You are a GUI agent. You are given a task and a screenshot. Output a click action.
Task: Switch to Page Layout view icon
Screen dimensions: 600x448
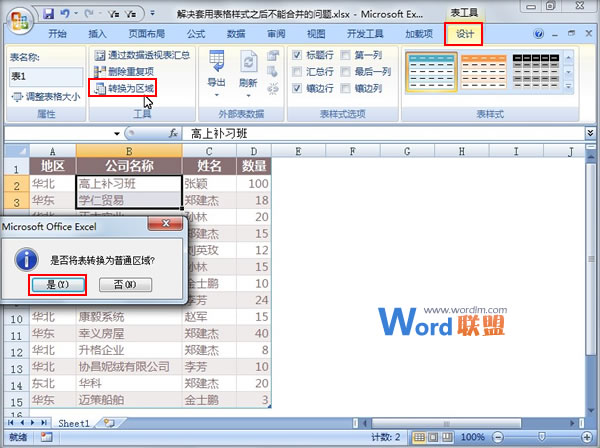pos(433,437)
